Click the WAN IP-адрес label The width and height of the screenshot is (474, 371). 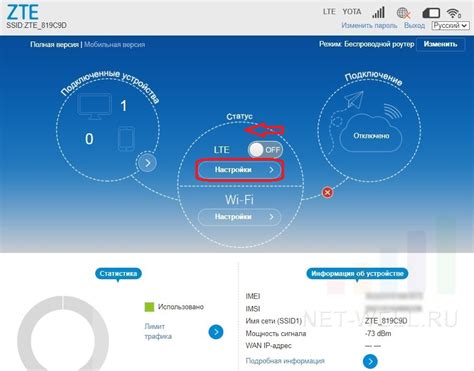pos(268,346)
